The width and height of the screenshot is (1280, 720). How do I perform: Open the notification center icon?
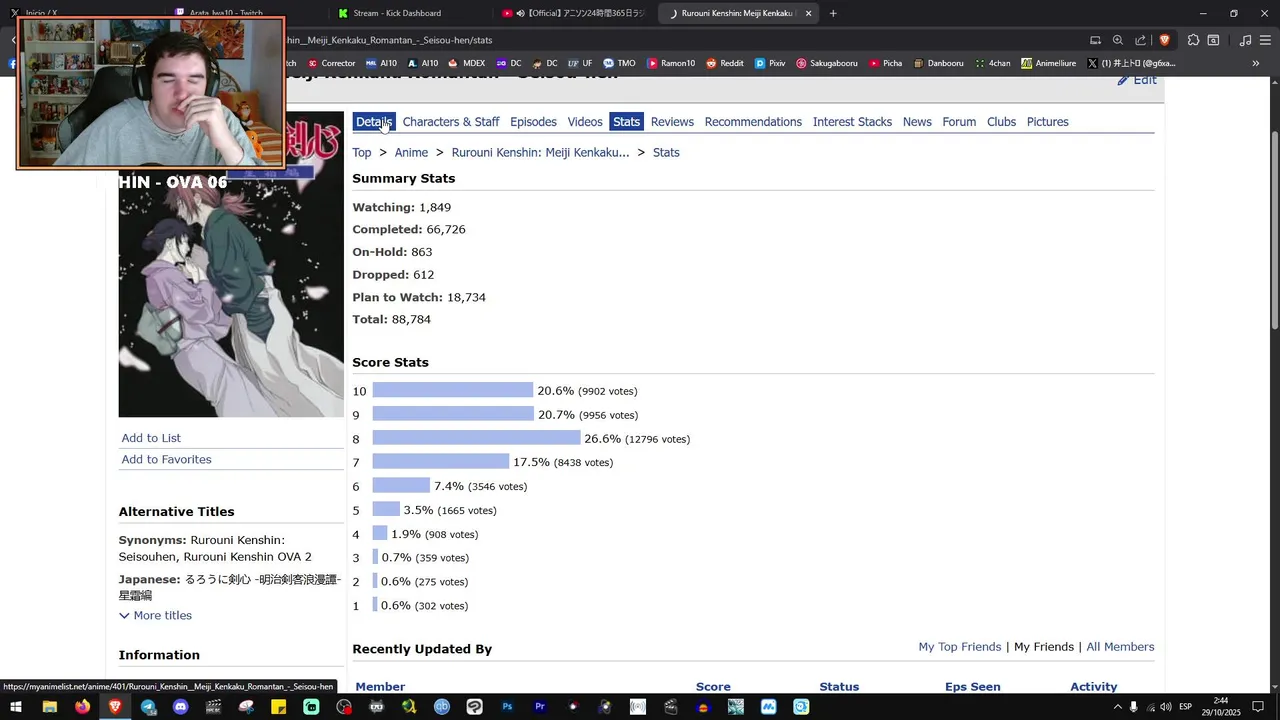coord(1258,707)
